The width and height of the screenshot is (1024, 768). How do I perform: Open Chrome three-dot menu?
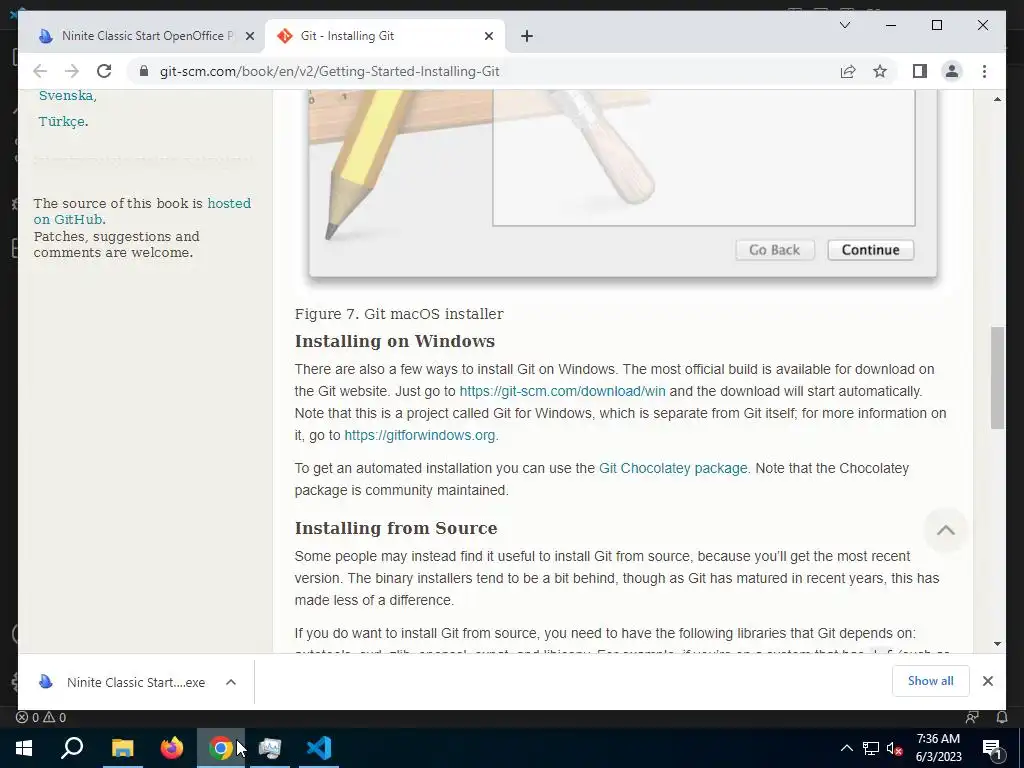984,71
